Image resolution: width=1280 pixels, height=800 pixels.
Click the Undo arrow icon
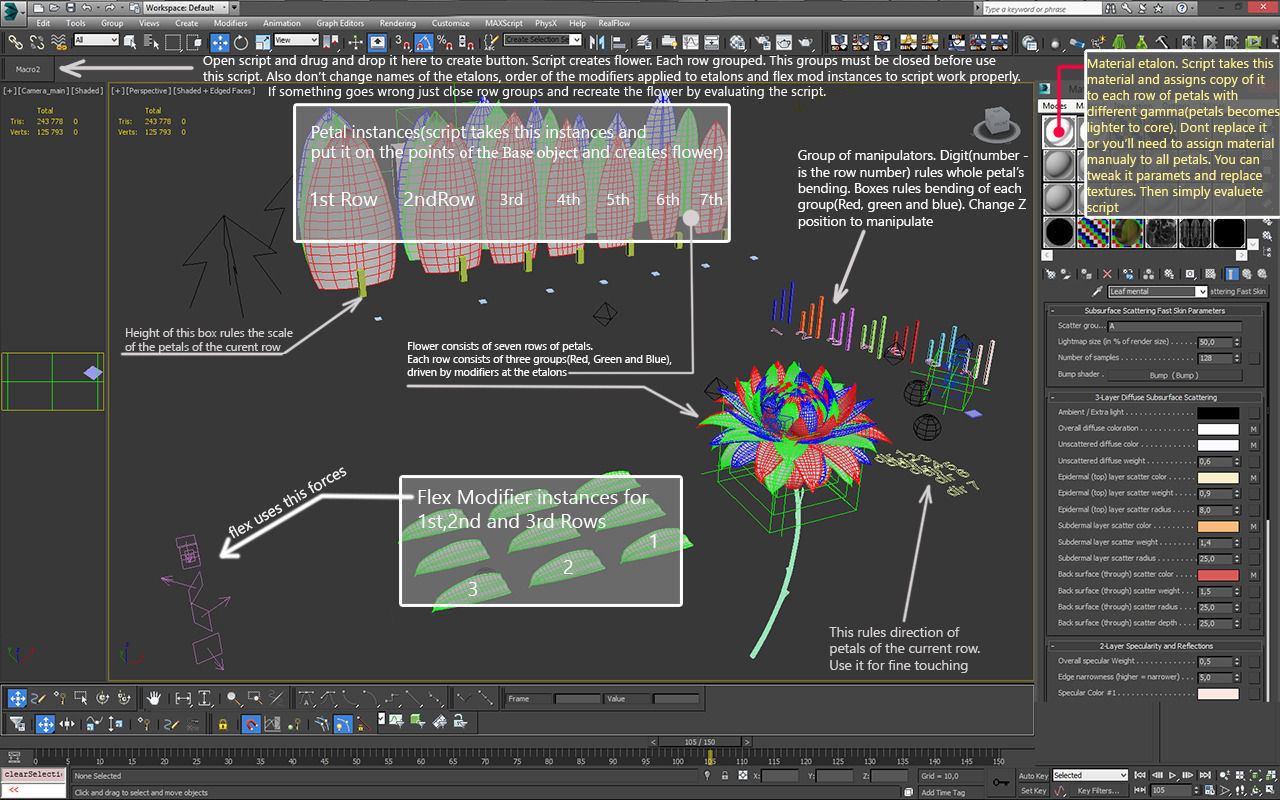click(x=86, y=8)
